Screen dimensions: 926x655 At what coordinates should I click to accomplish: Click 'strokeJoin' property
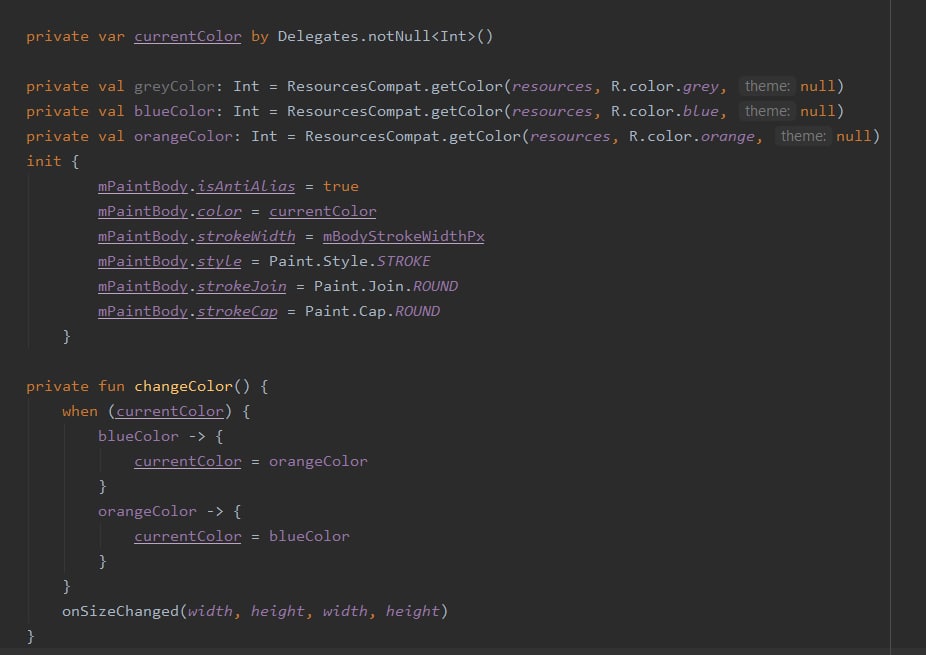pyautogui.click(x=242, y=286)
